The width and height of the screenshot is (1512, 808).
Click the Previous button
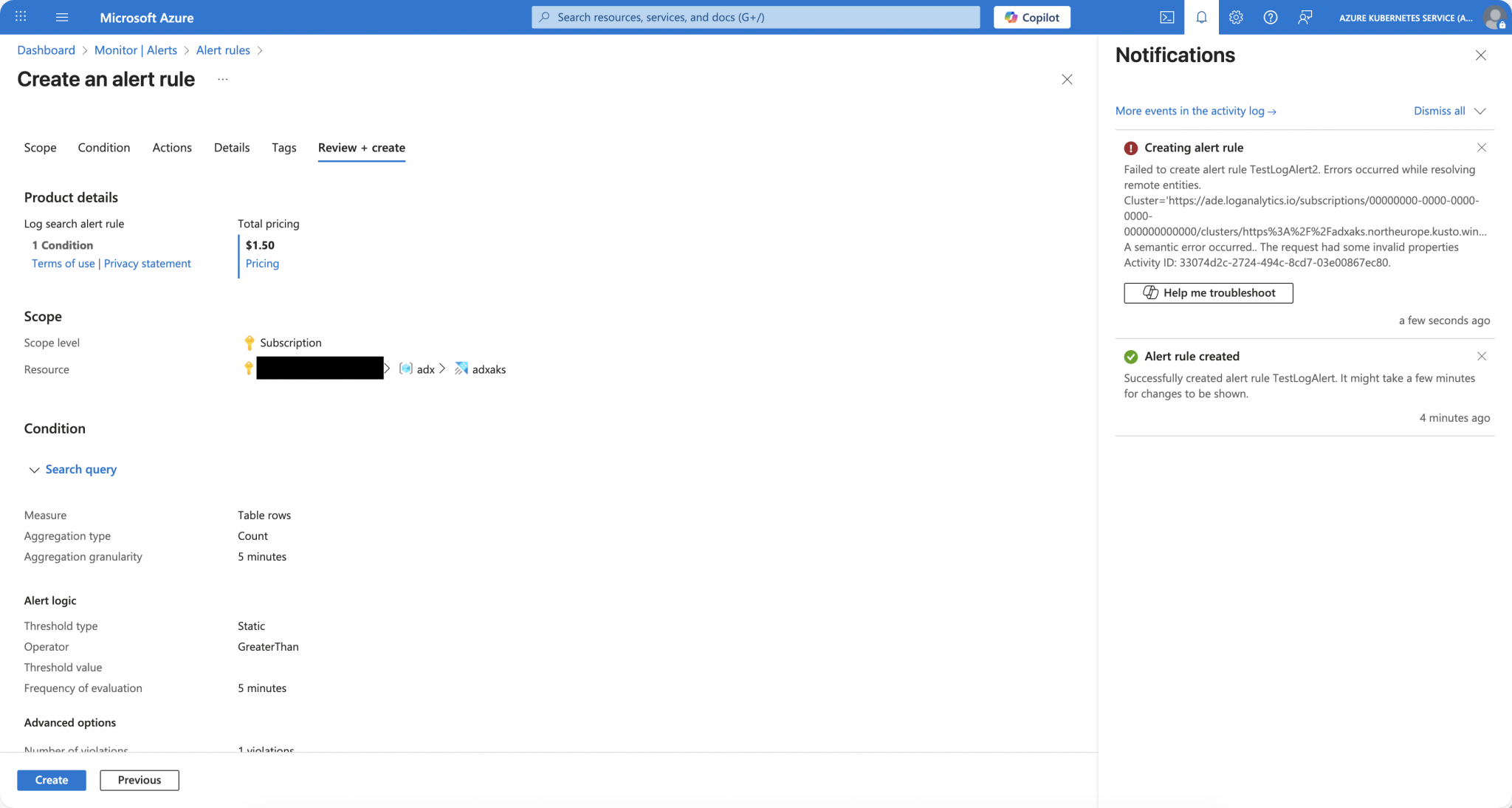pos(140,780)
